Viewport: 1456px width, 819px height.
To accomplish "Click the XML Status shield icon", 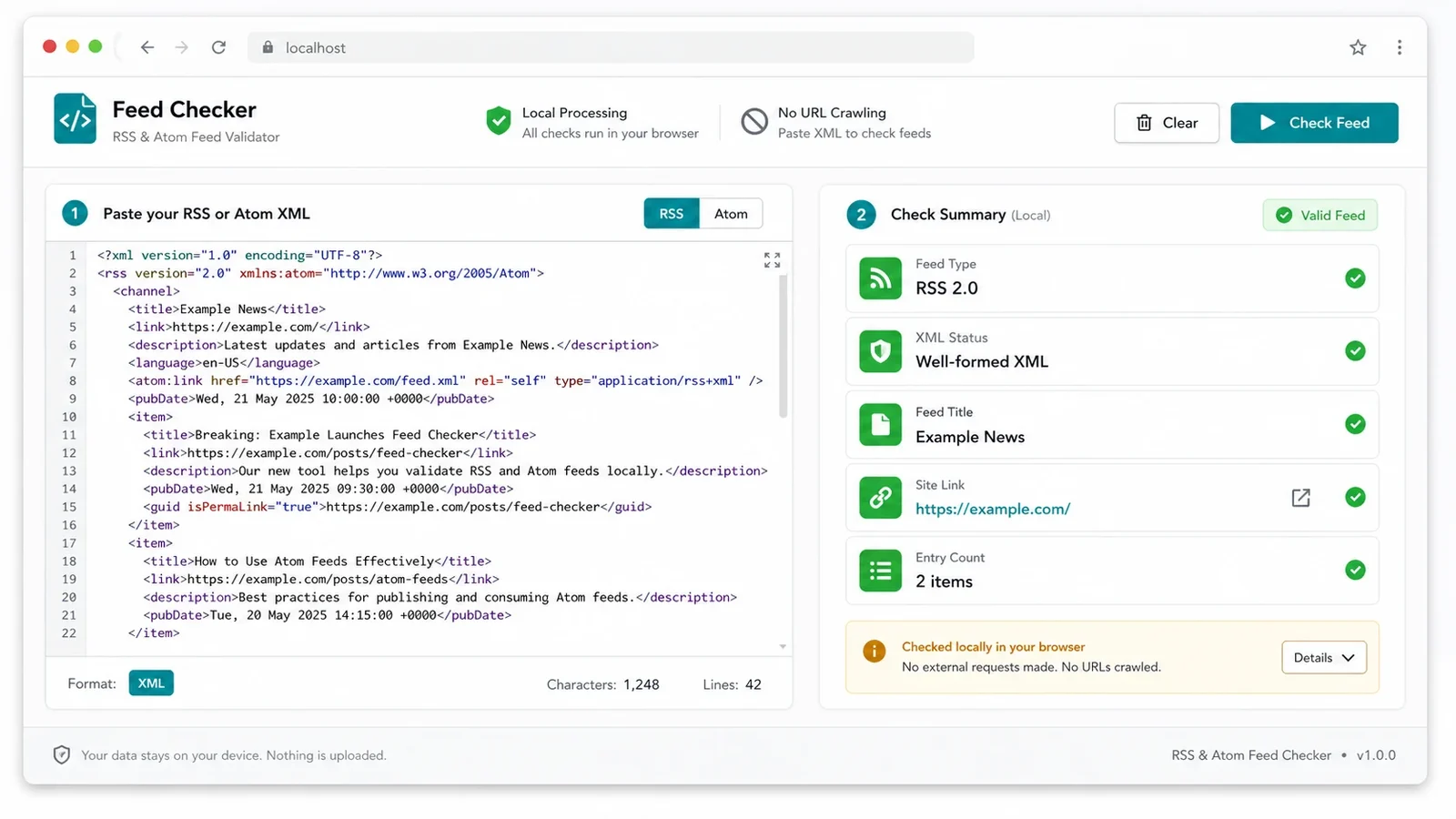I will 880,351.
